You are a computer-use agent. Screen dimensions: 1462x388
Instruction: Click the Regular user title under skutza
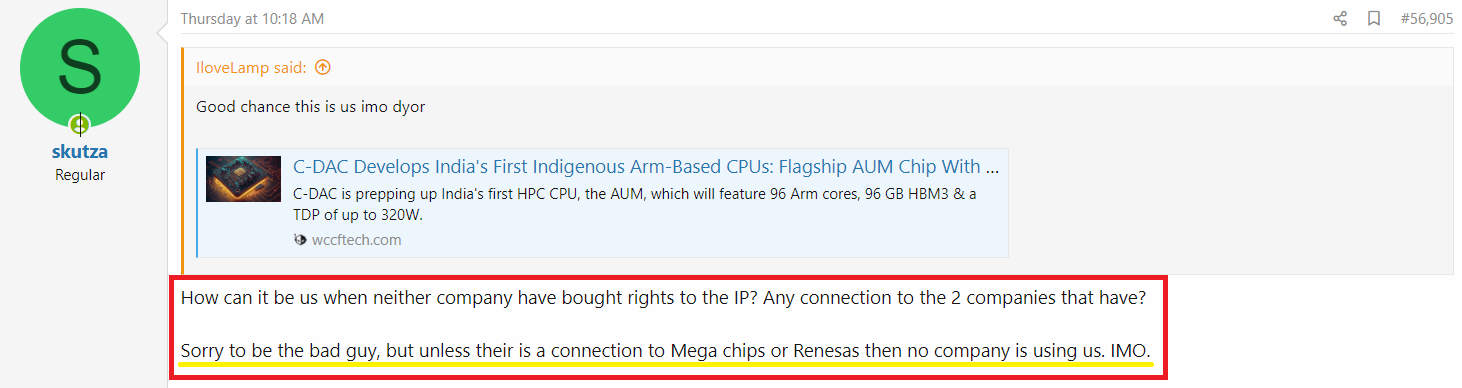[x=79, y=175]
